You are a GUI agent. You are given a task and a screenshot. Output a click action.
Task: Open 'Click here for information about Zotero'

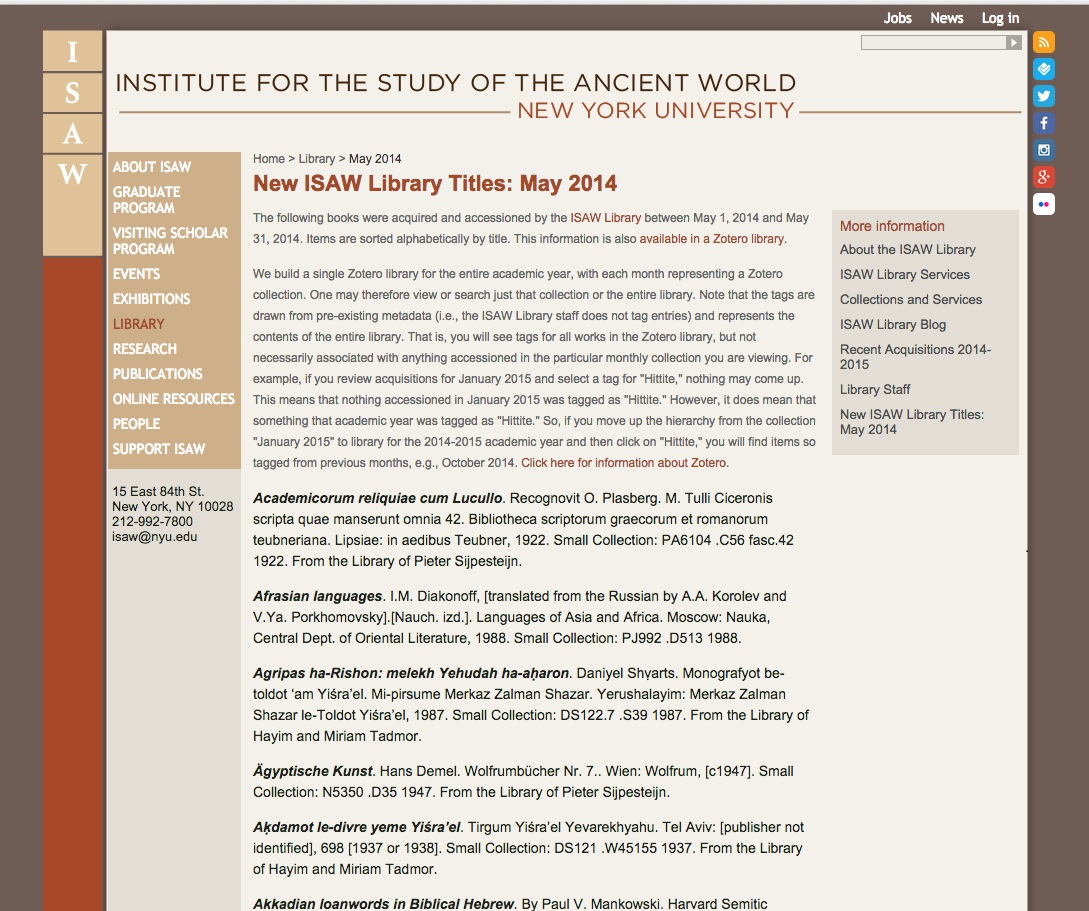624,463
